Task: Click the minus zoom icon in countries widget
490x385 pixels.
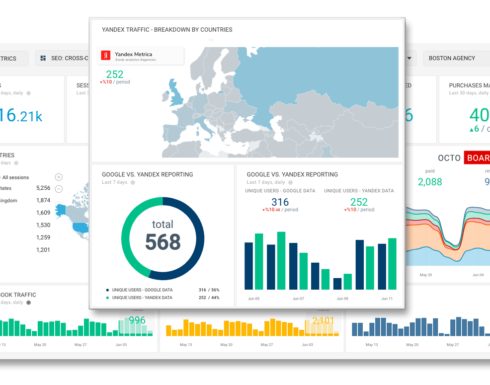Action: tap(59, 189)
